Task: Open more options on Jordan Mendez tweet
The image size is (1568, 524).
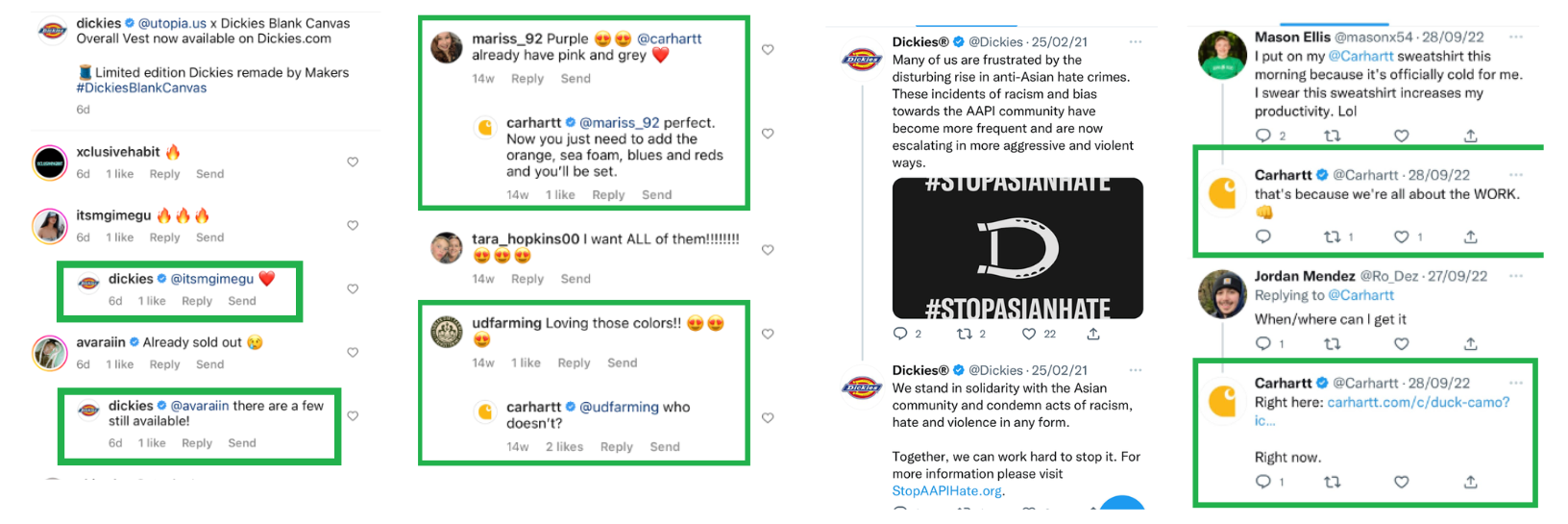Action: [1515, 276]
